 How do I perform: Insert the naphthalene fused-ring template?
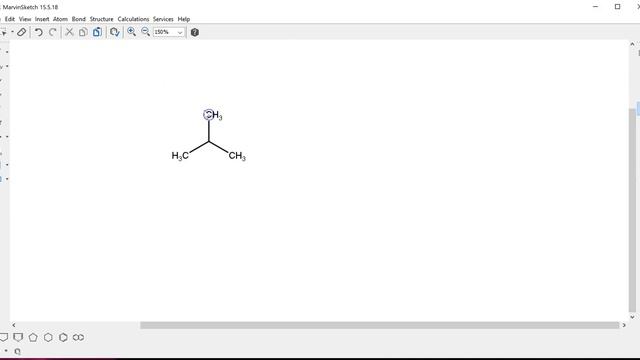[78, 337]
